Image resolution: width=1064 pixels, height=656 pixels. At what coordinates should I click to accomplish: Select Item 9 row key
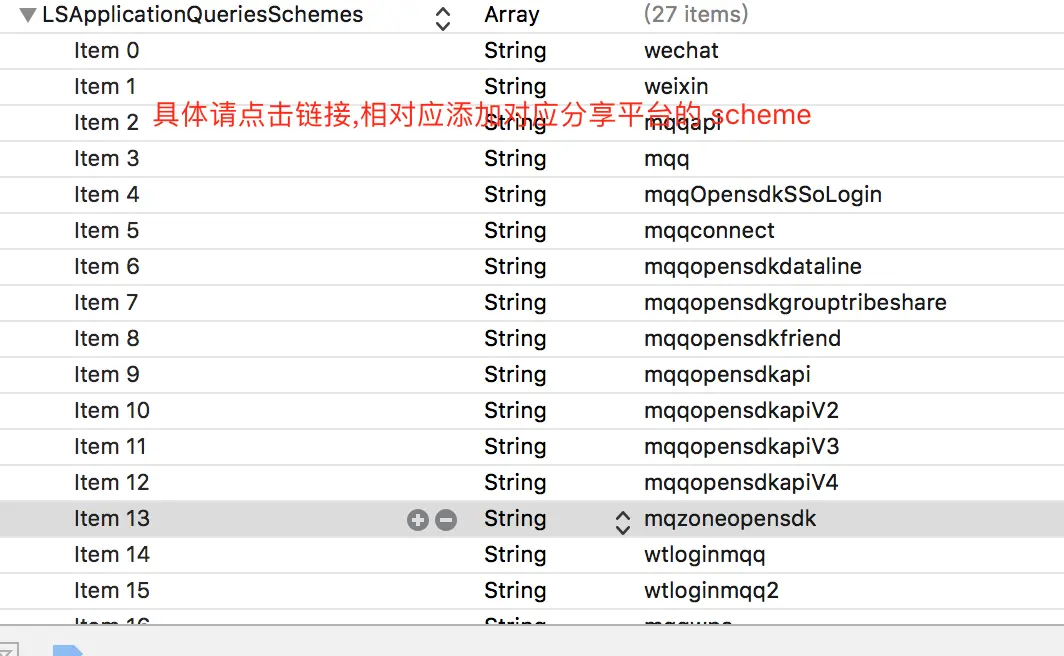pyautogui.click(x=107, y=374)
